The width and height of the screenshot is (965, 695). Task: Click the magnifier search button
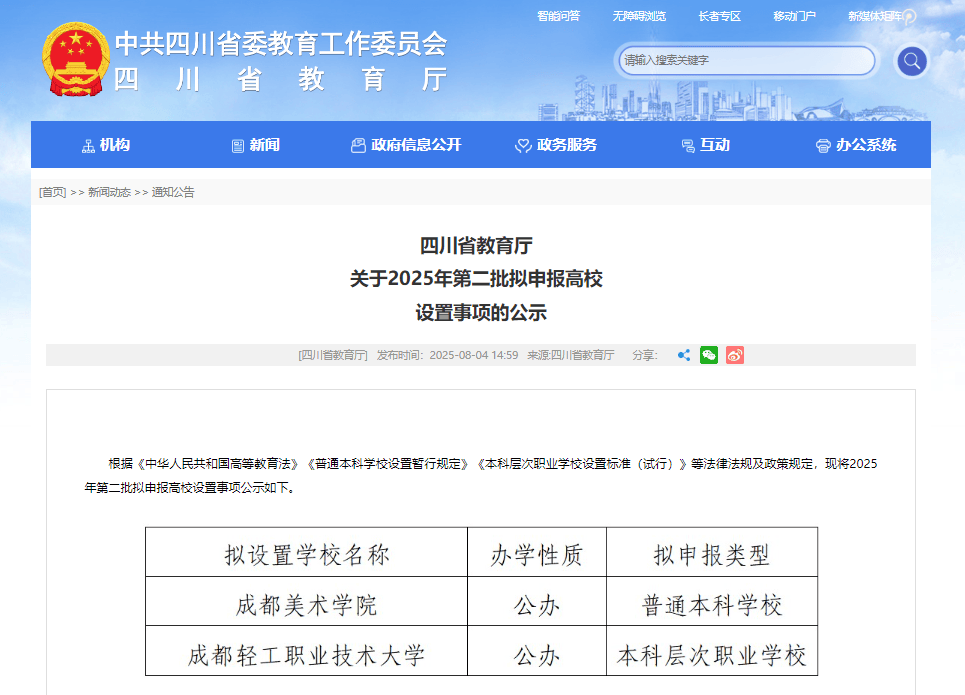click(x=911, y=62)
